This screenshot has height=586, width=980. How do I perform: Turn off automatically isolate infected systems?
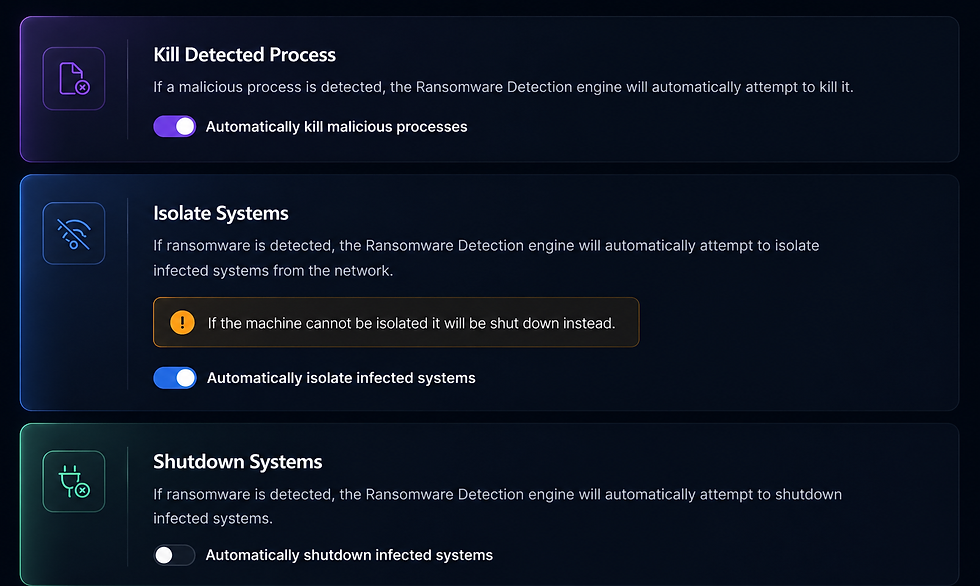(x=175, y=378)
